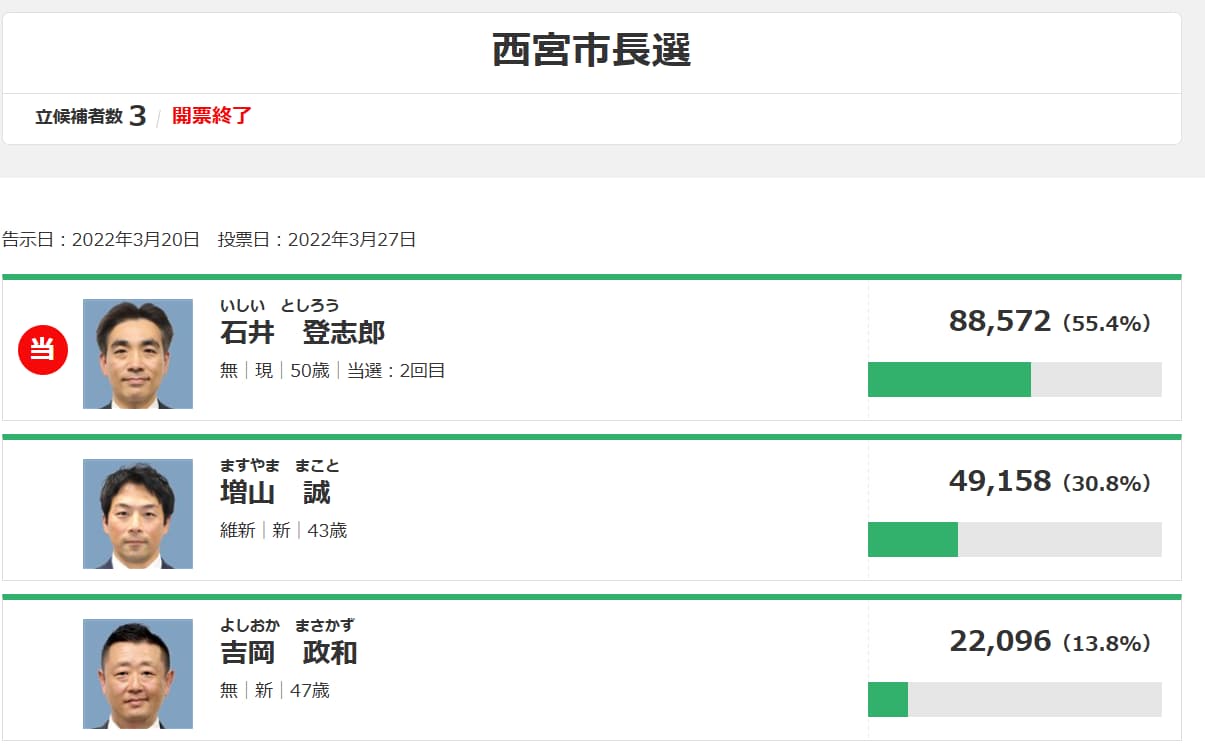The width and height of the screenshot is (1205, 754).
Task: Click the 西宮市長選 page heading
Action: (591, 50)
